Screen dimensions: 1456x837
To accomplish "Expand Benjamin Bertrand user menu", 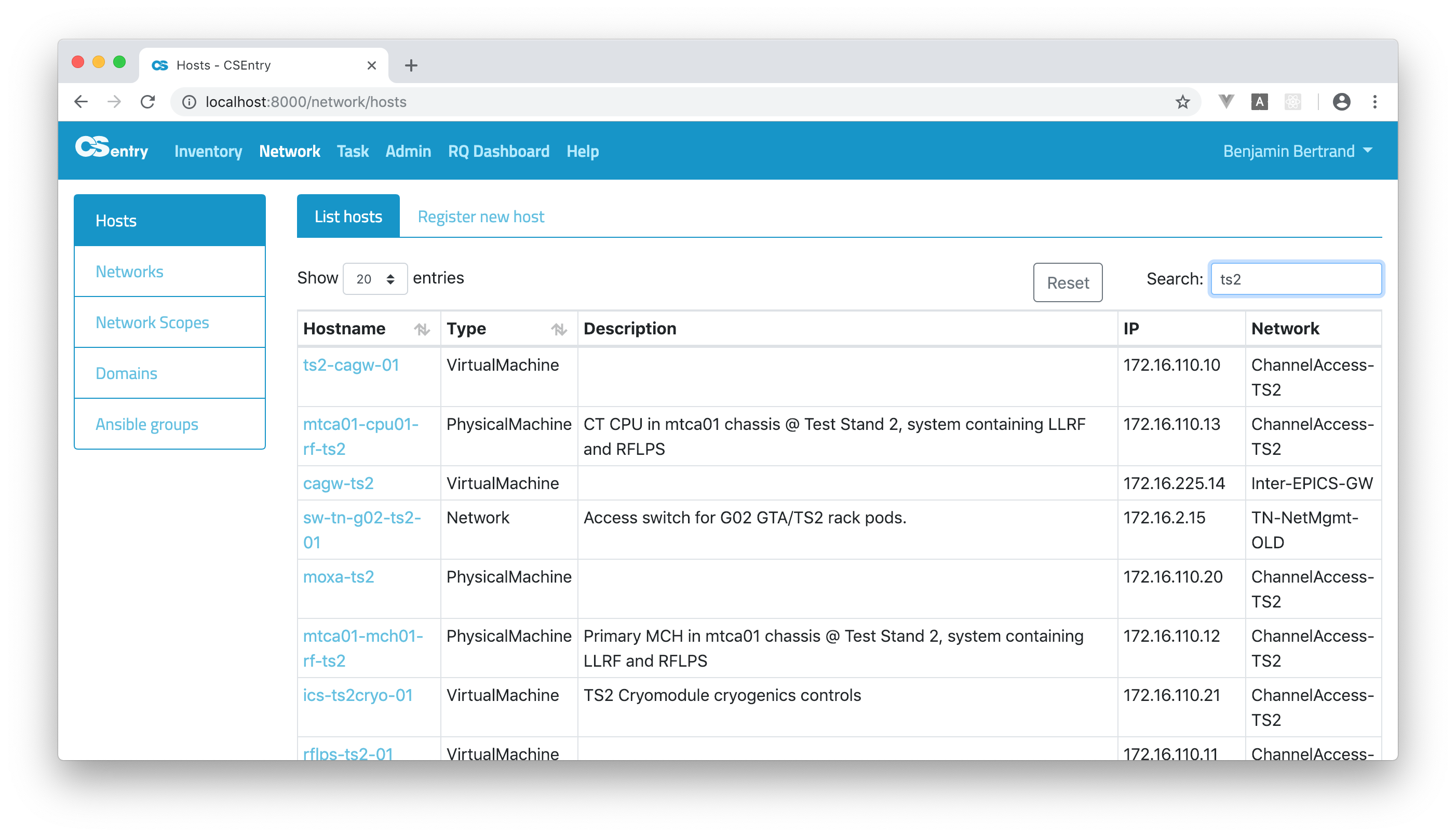I will pyautogui.click(x=1297, y=151).
